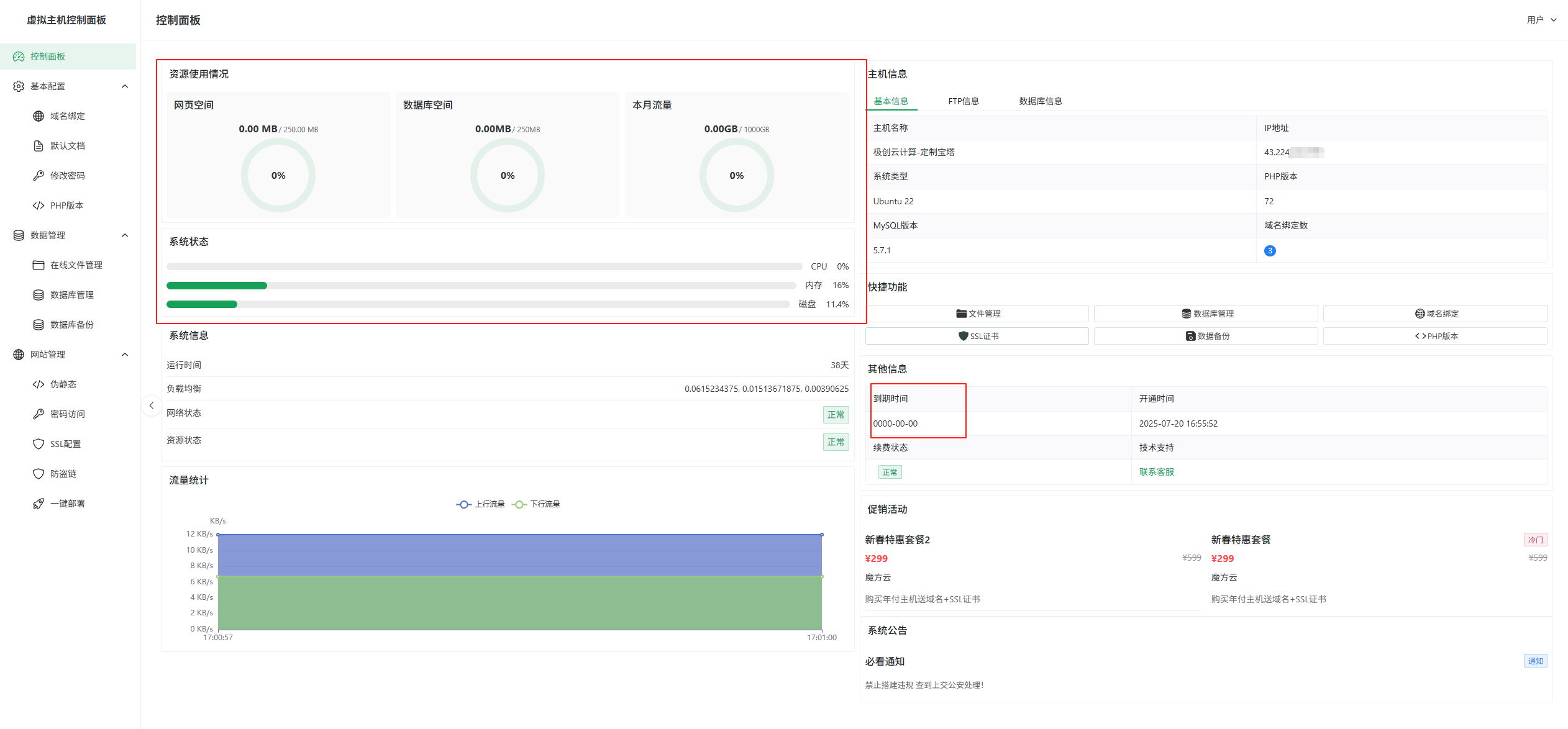Click the expiry value 0000-00-00
This screenshot has width=1568, height=729.
tap(895, 423)
